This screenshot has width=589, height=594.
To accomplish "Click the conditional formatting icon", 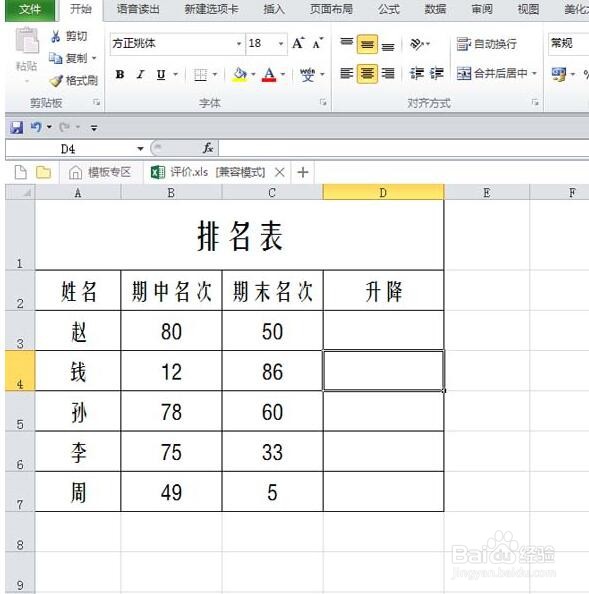I will coord(559,74).
